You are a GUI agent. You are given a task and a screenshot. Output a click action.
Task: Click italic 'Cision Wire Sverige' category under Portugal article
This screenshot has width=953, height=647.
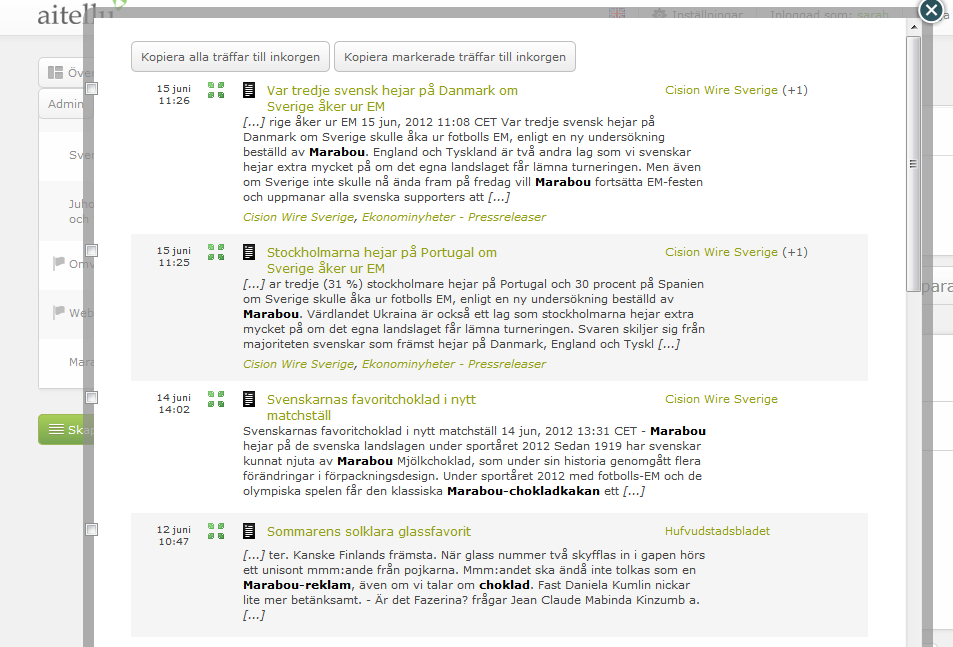coord(298,364)
